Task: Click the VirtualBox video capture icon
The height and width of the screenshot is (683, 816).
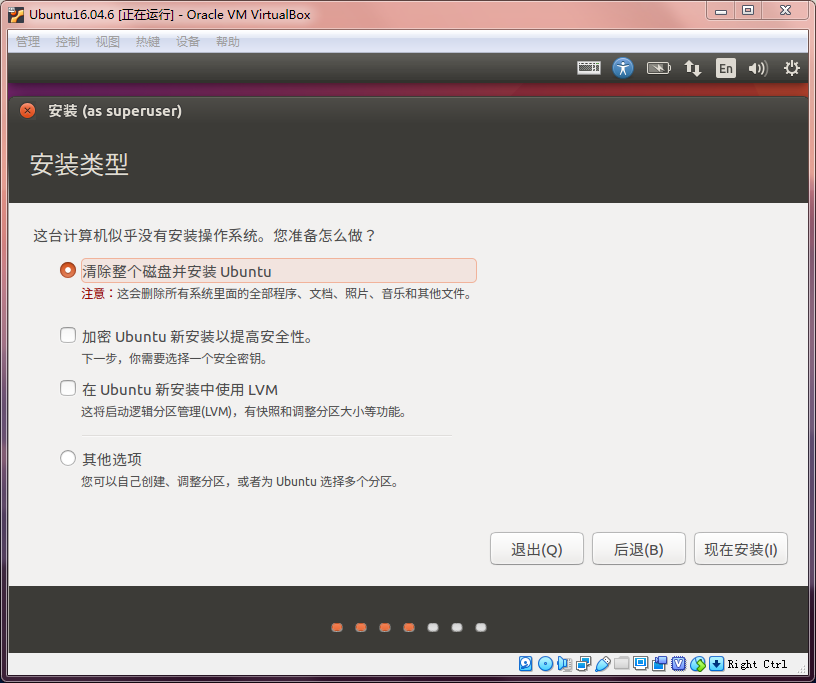Action: (659, 664)
